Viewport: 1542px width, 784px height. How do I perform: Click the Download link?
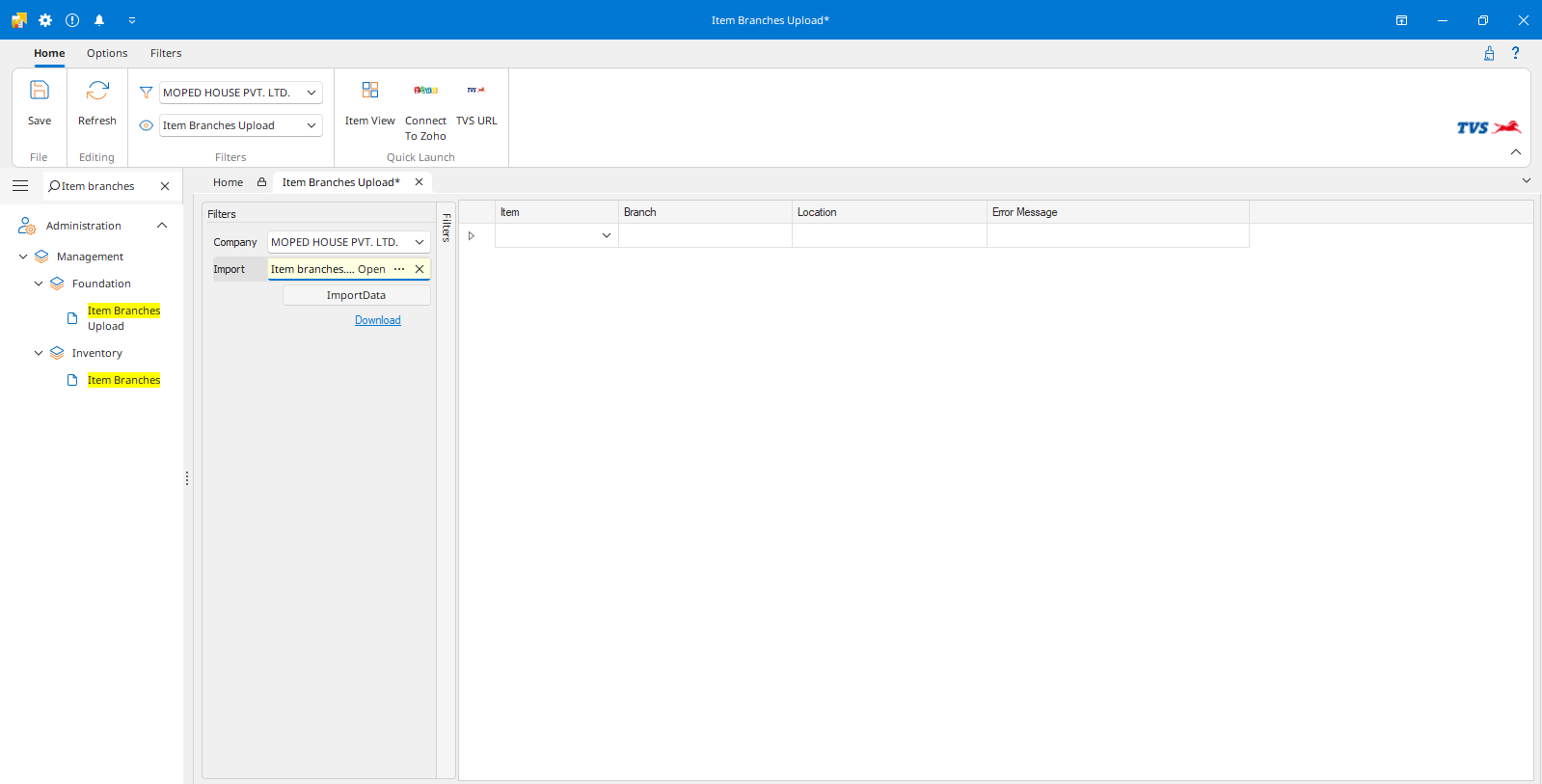pos(377,320)
